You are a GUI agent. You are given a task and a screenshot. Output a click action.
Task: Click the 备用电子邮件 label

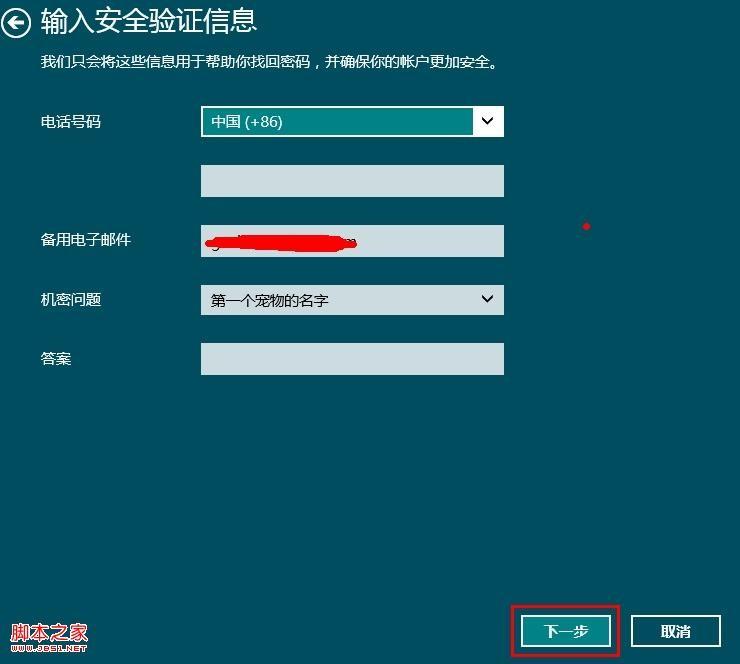pos(85,240)
